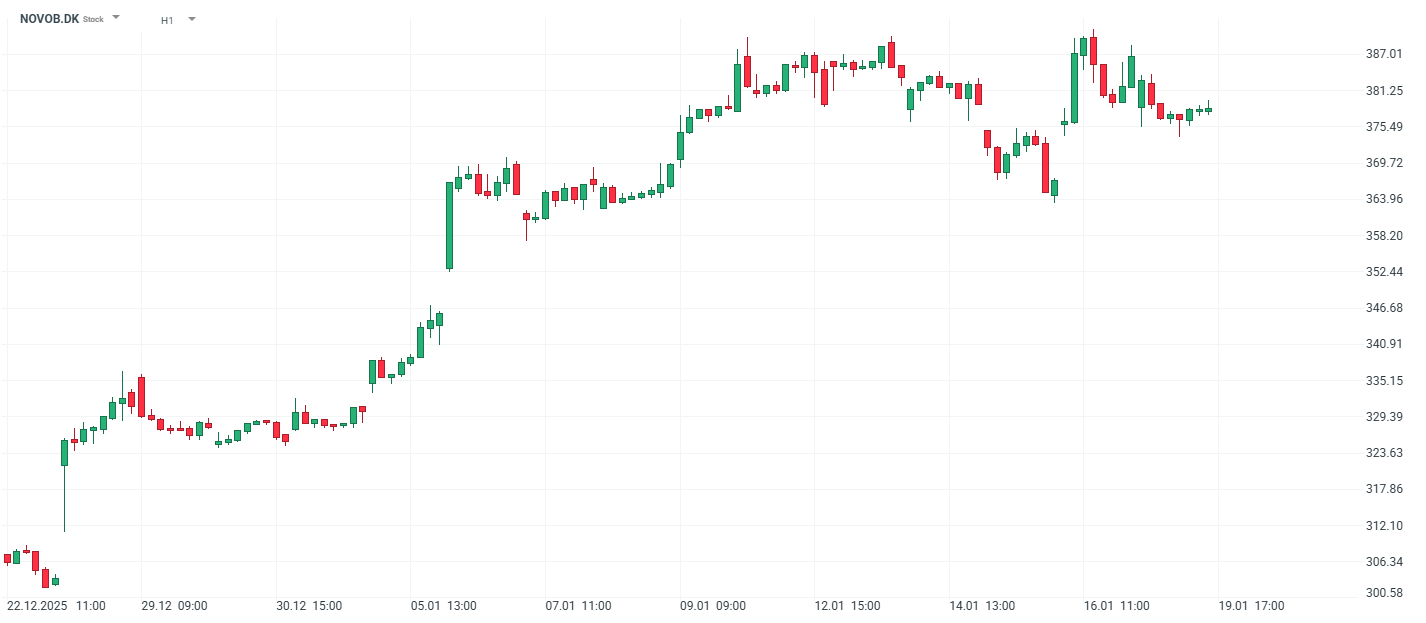Select the Stock instrument type tag
The height and width of the screenshot is (623, 1426).
pyautogui.click(x=93, y=20)
